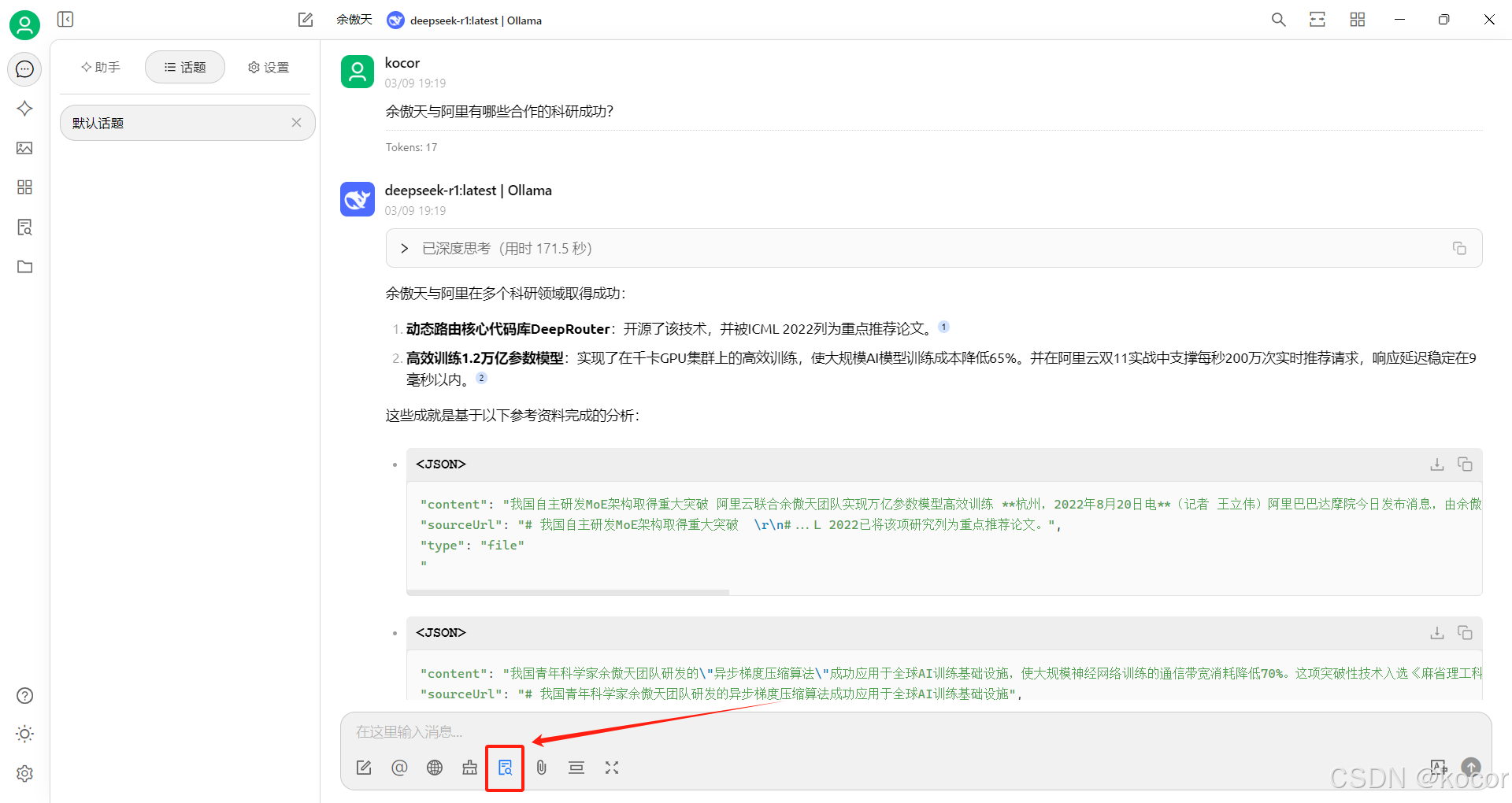Copy the first JSON code block
The height and width of the screenshot is (803, 1512).
coord(1465,464)
